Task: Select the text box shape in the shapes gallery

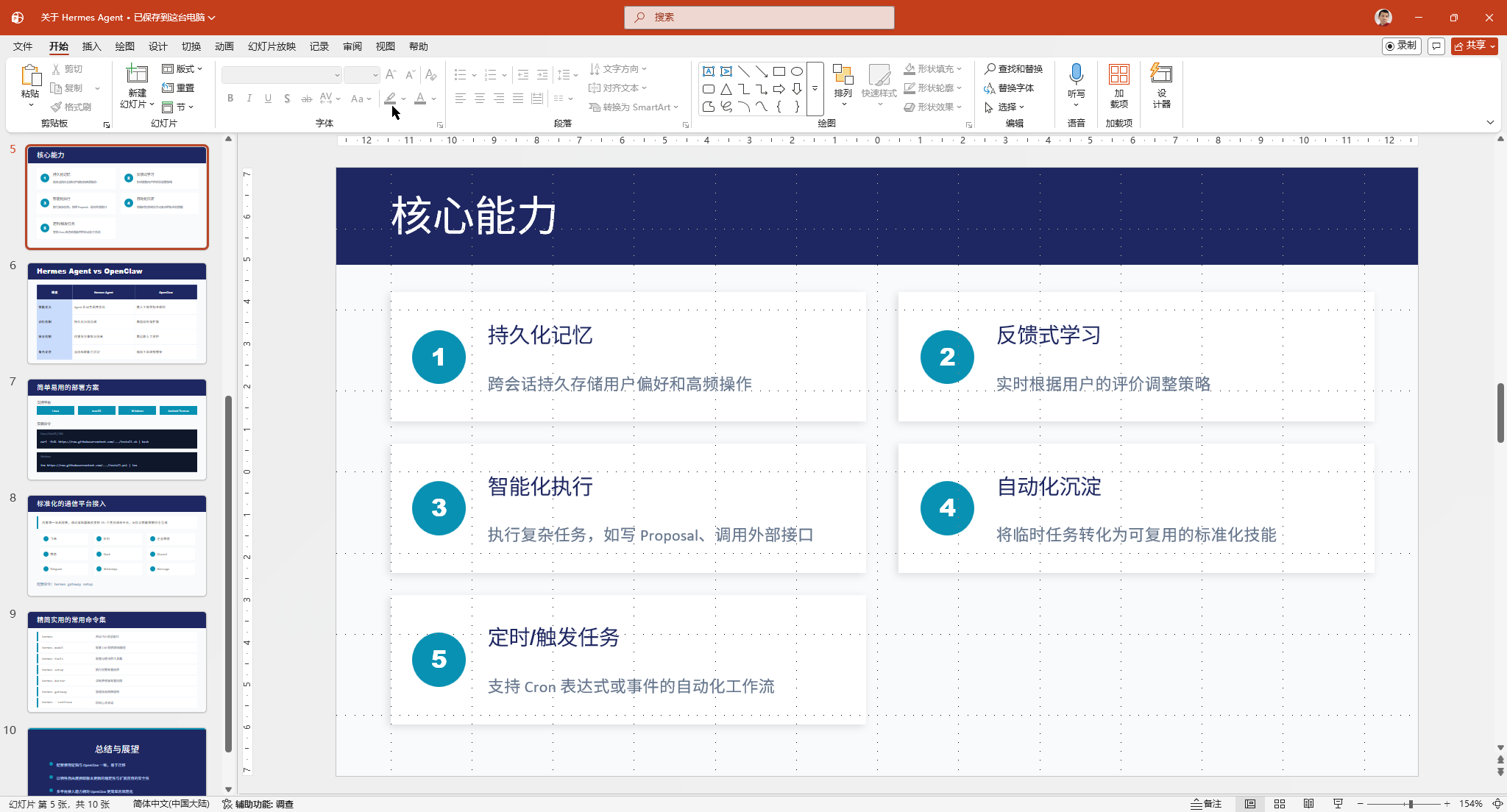Action: [709, 71]
